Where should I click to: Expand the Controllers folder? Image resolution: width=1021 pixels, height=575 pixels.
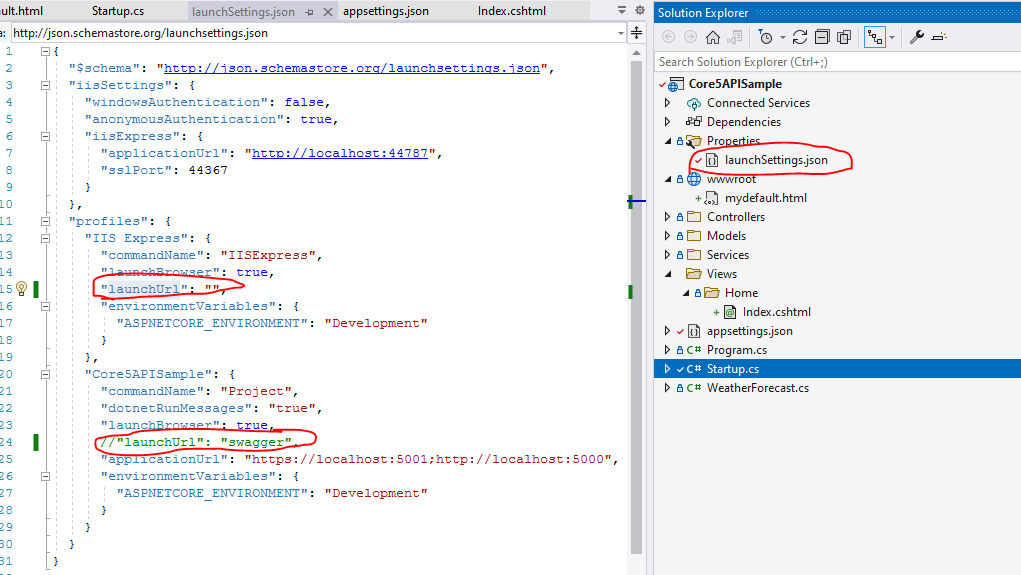point(667,217)
